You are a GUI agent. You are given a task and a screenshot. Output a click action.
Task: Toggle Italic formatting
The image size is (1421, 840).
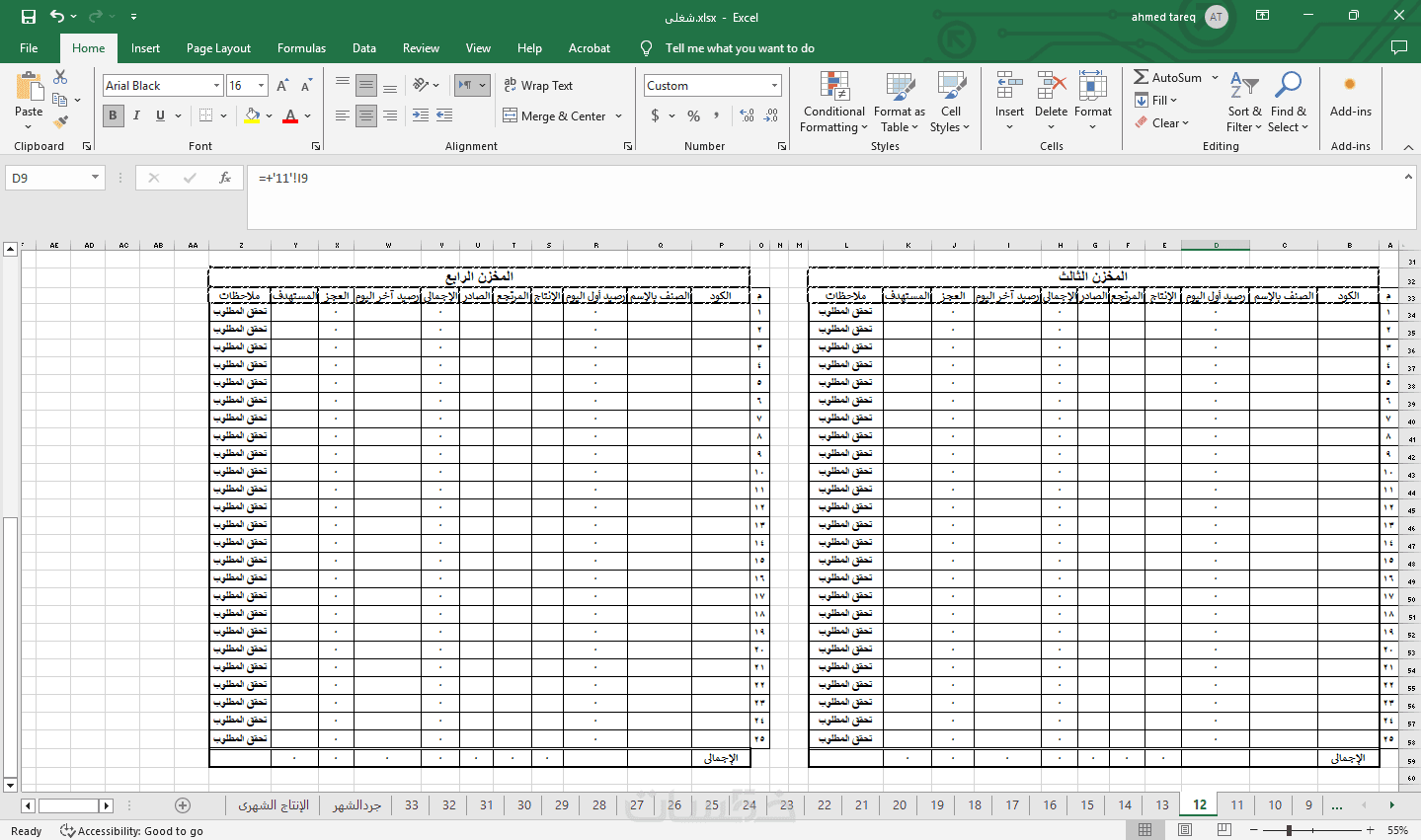point(136,115)
